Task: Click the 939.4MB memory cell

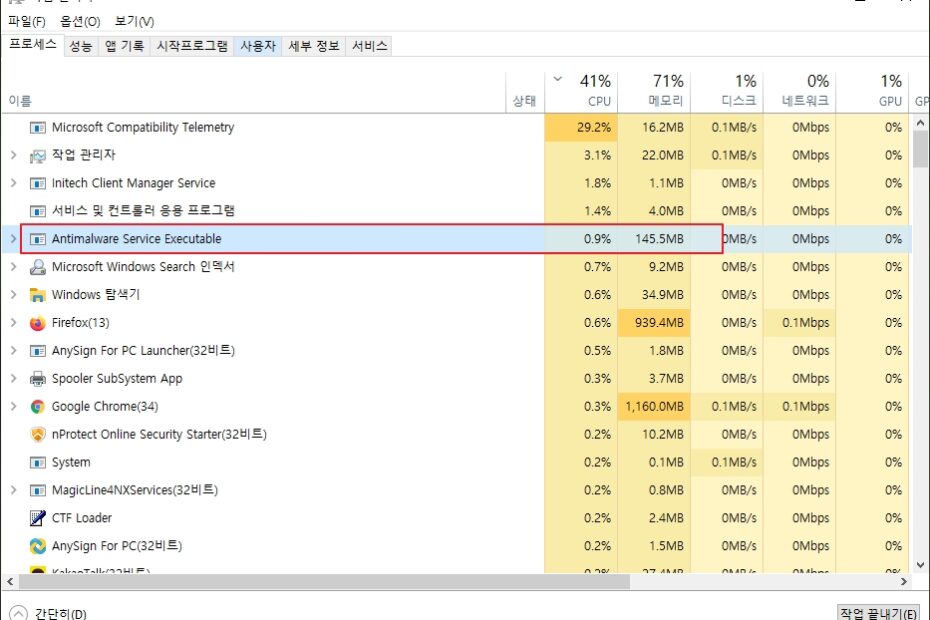Action: (x=654, y=323)
